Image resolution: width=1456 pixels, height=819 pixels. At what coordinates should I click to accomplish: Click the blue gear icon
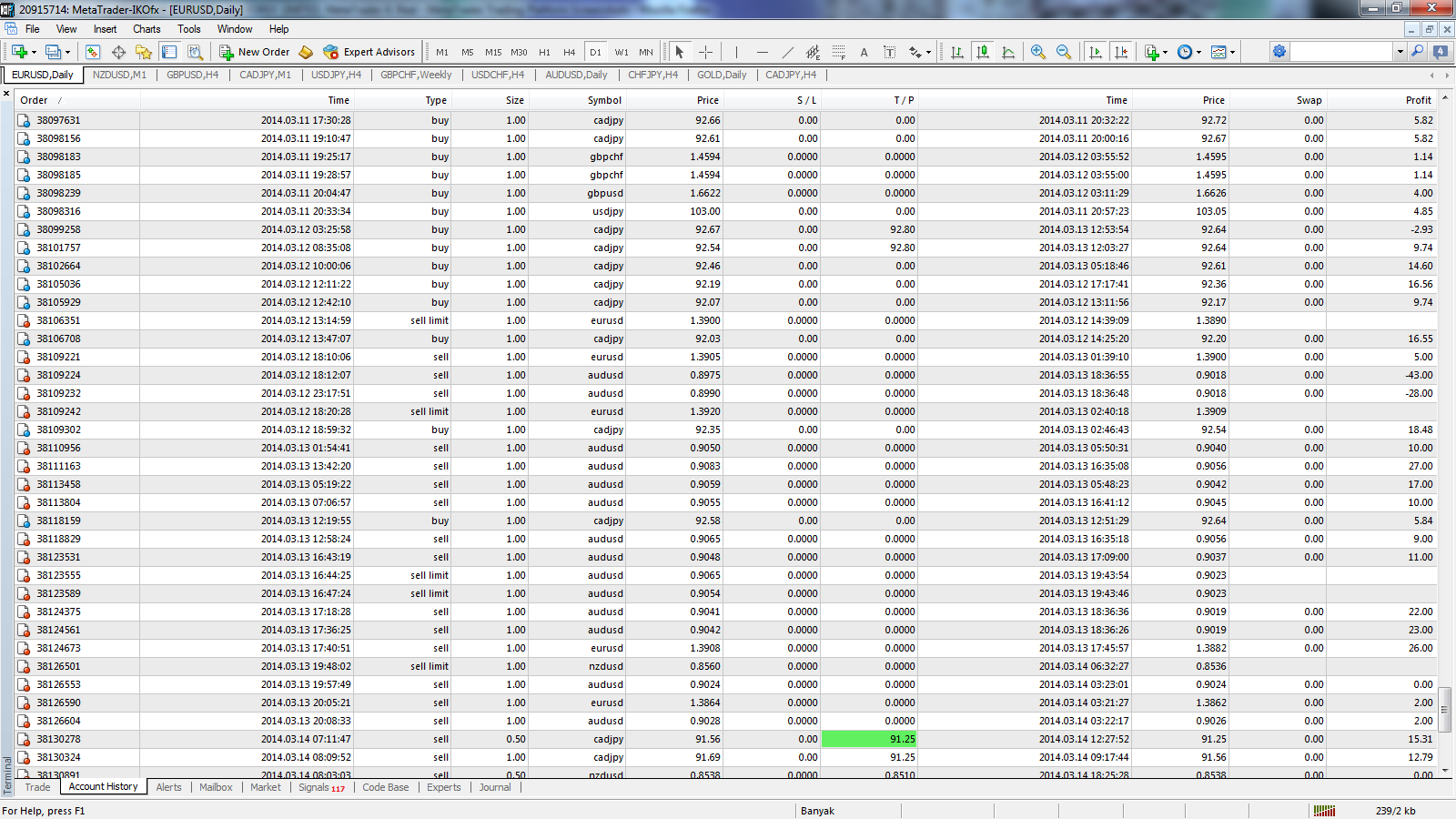[1279, 52]
